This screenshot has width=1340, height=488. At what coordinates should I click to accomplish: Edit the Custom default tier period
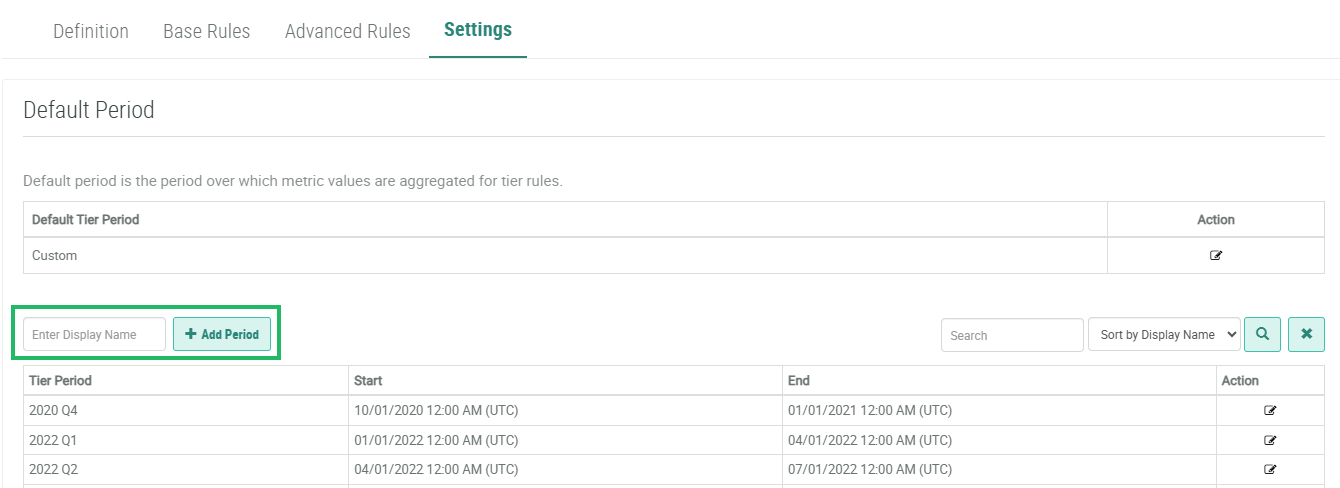click(1215, 256)
